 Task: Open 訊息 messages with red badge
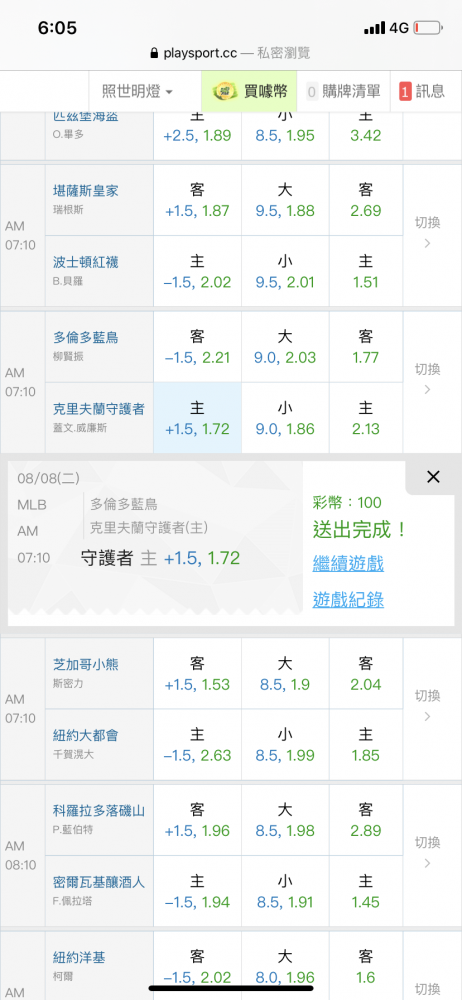[x=422, y=91]
